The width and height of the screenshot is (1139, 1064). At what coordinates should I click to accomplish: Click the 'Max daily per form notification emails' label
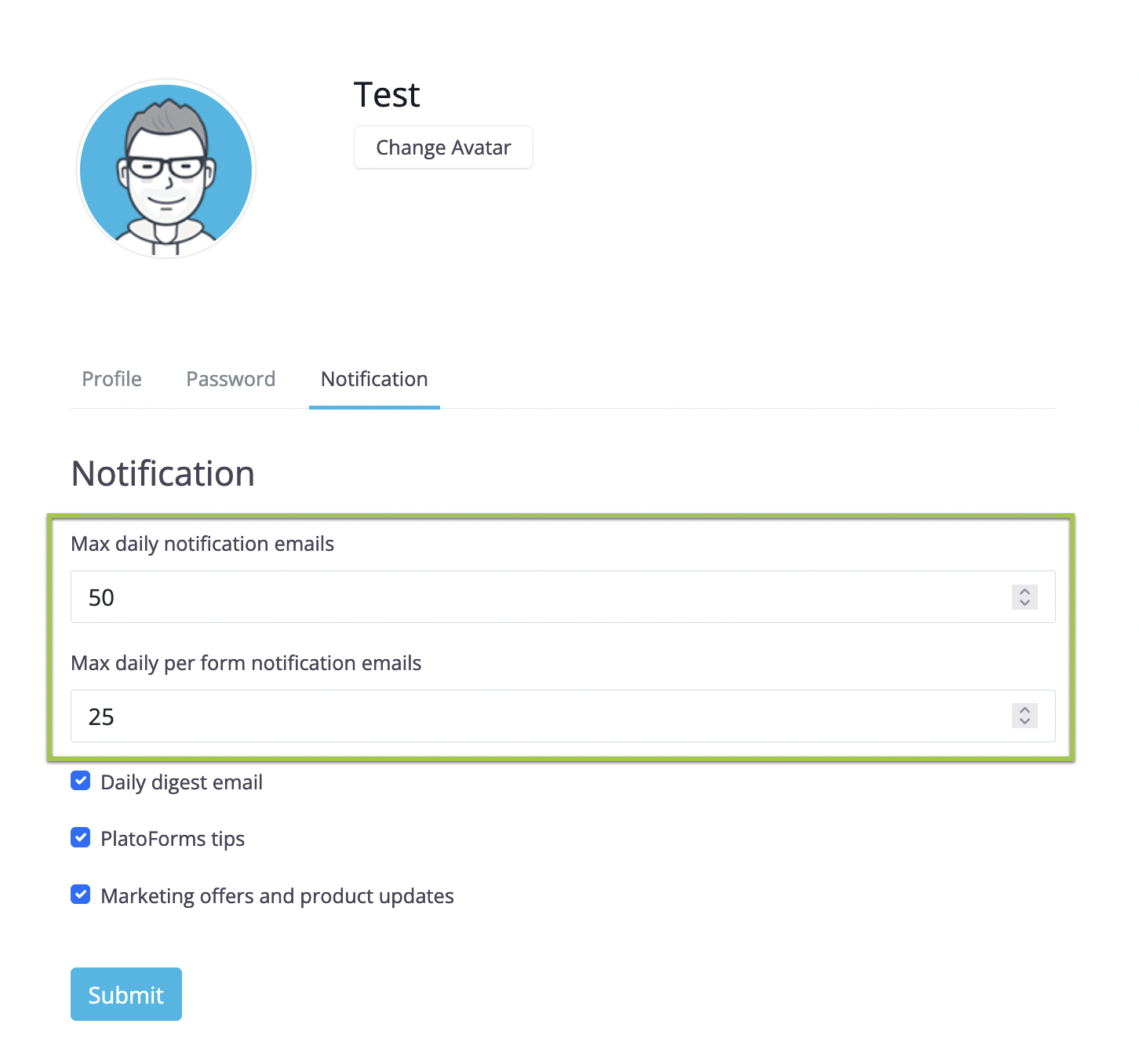point(246,663)
